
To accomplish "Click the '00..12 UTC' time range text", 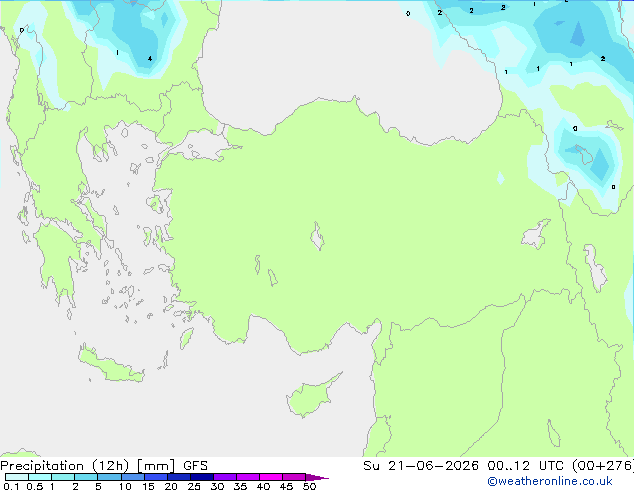I will coord(525,466).
